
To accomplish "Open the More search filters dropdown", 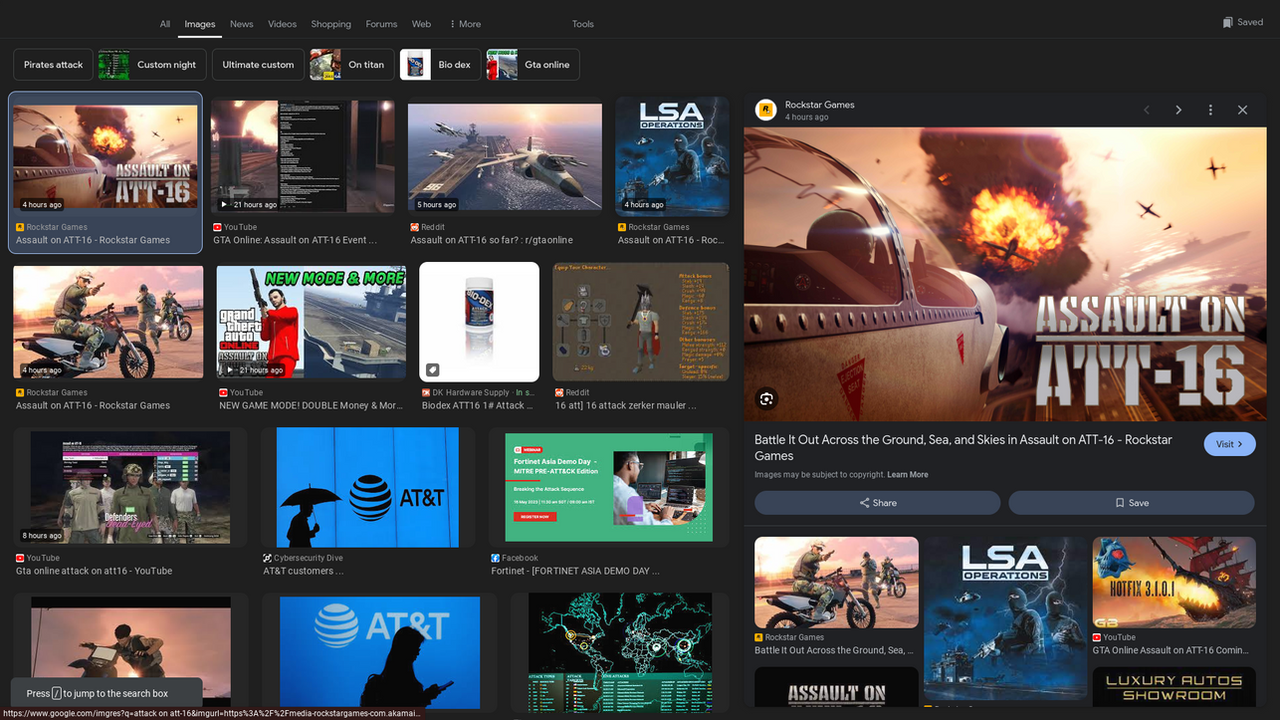I will pyautogui.click(x=465, y=24).
